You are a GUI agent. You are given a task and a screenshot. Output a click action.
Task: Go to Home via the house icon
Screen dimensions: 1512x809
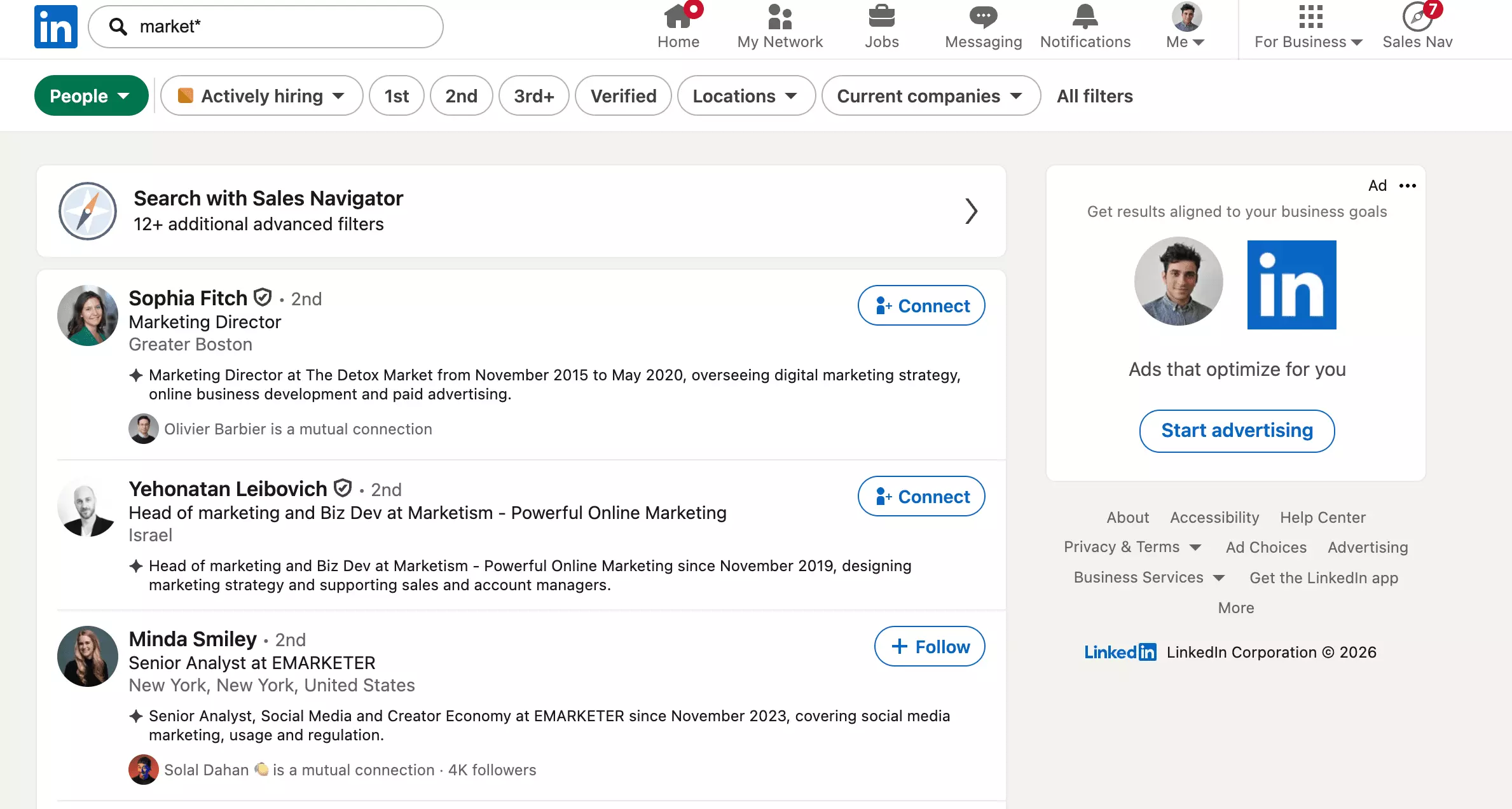pyautogui.click(x=678, y=17)
